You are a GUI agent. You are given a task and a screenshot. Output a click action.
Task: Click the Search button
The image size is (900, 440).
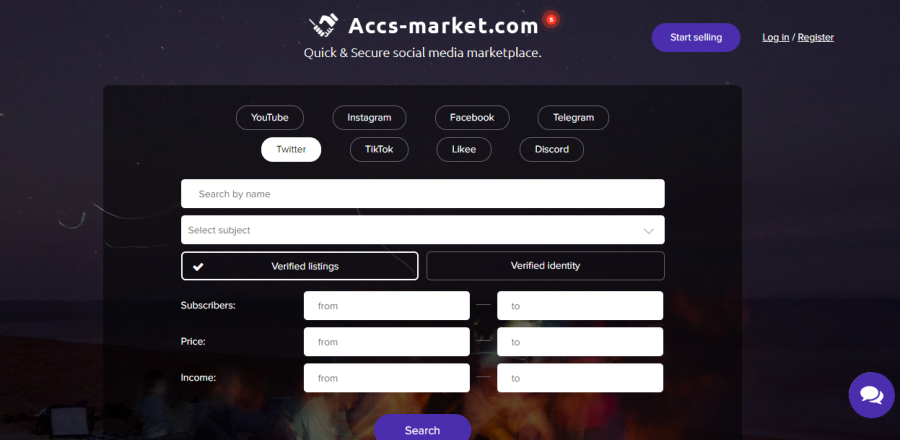click(x=422, y=429)
